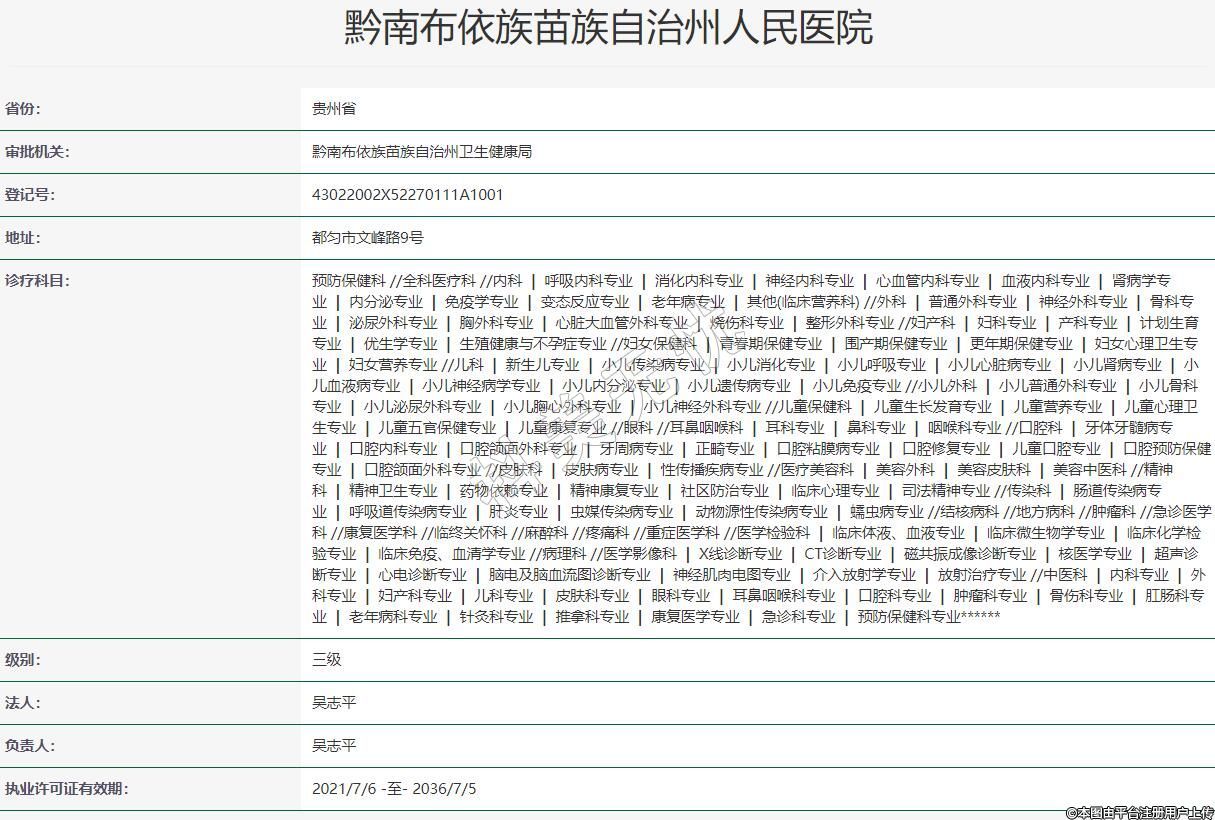Click 针灸科专业 in the department list
The image size is (1215, 820).
(496, 617)
